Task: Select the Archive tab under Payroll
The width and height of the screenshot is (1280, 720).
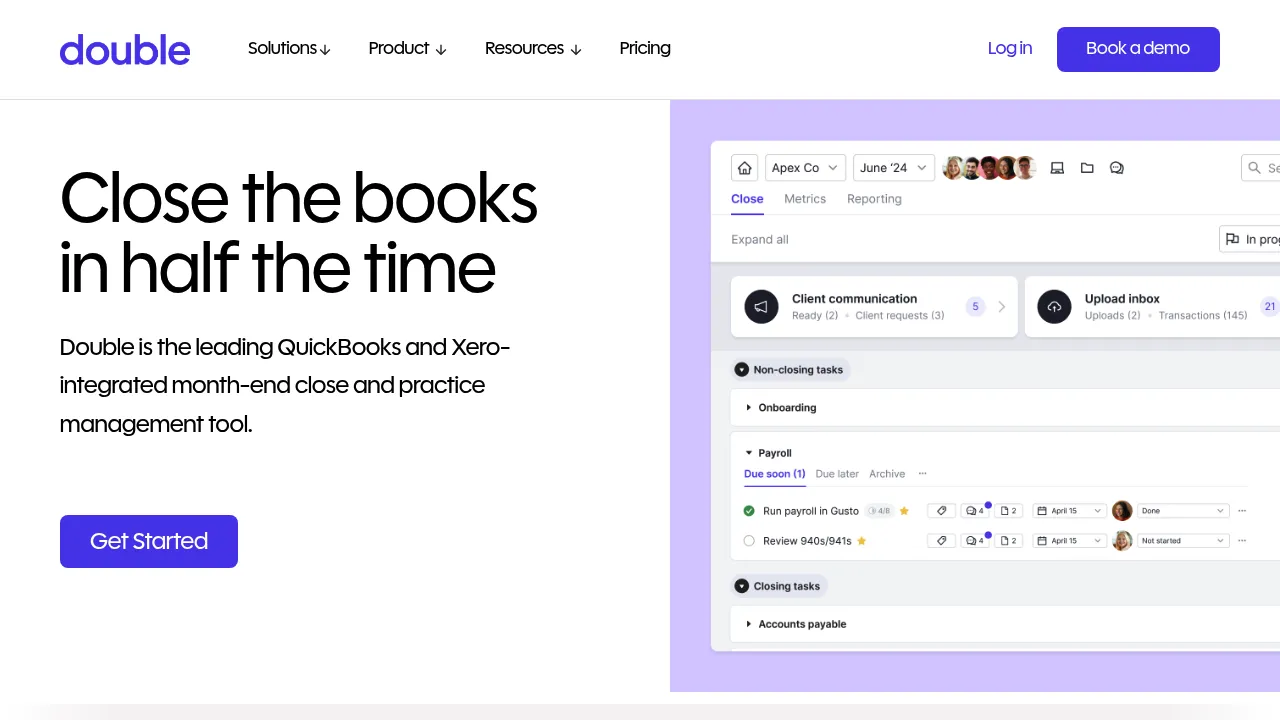Action: [887, 474]
